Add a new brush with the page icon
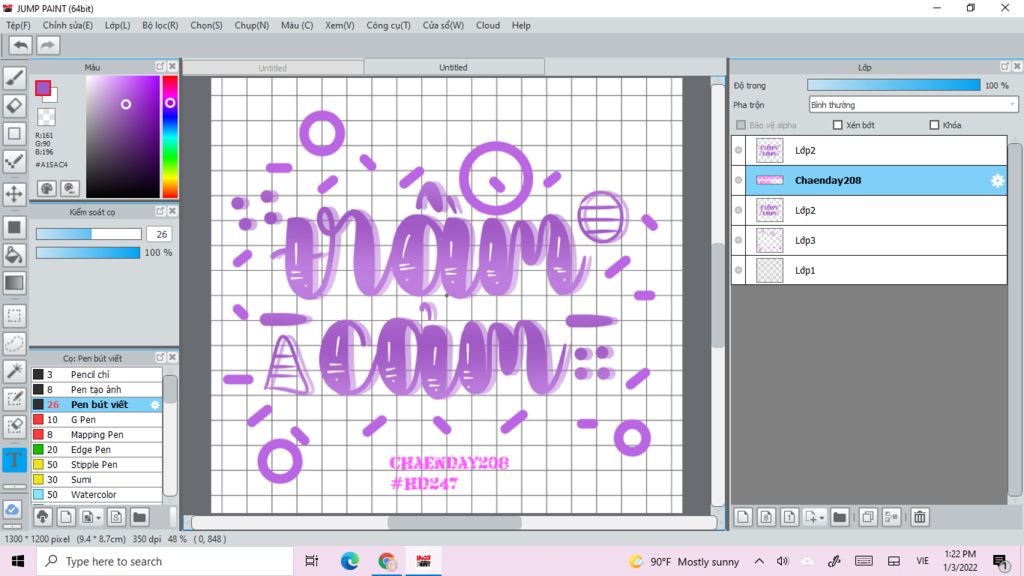The image size is (1024, 576). coord(66,517)
